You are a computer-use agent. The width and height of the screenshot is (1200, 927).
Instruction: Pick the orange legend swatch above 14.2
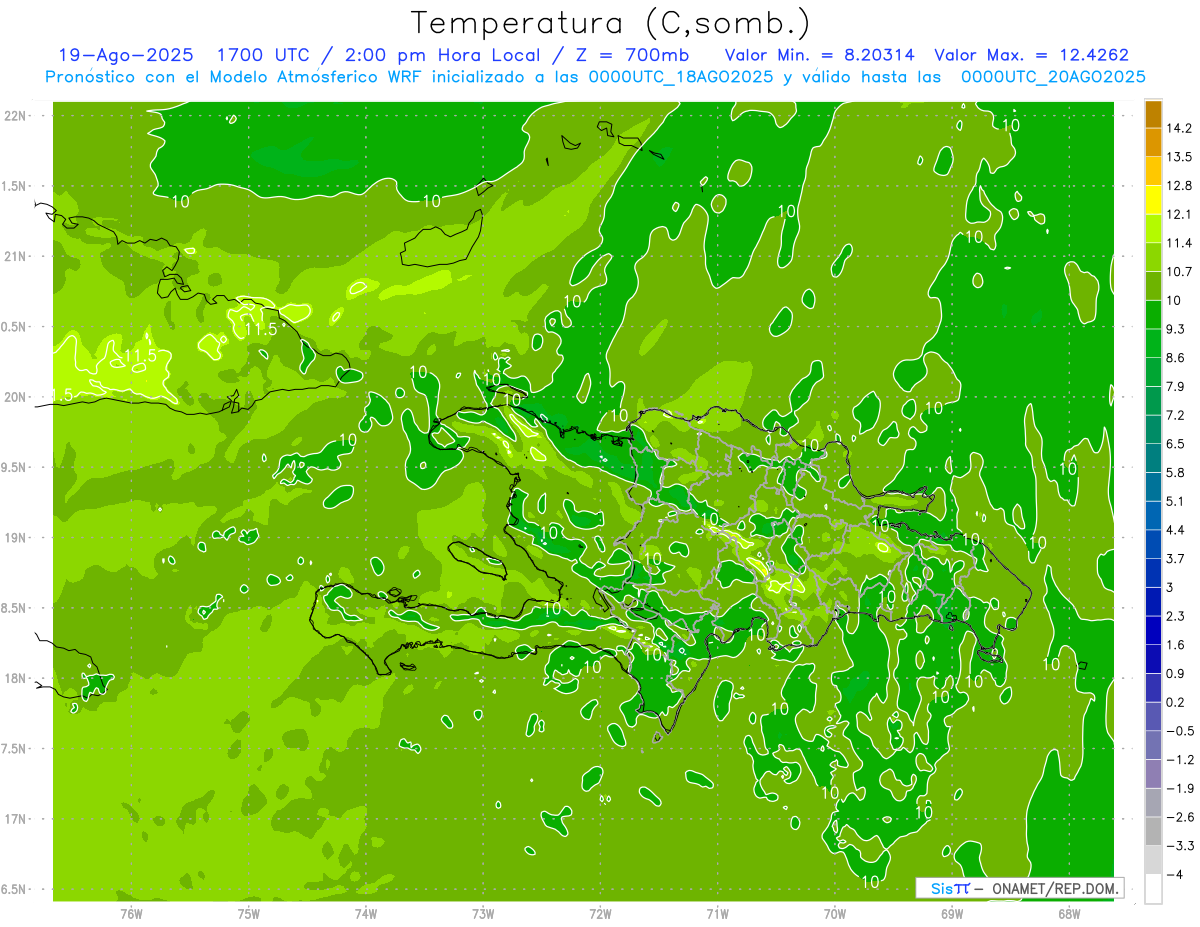(x=1153, y=114)
